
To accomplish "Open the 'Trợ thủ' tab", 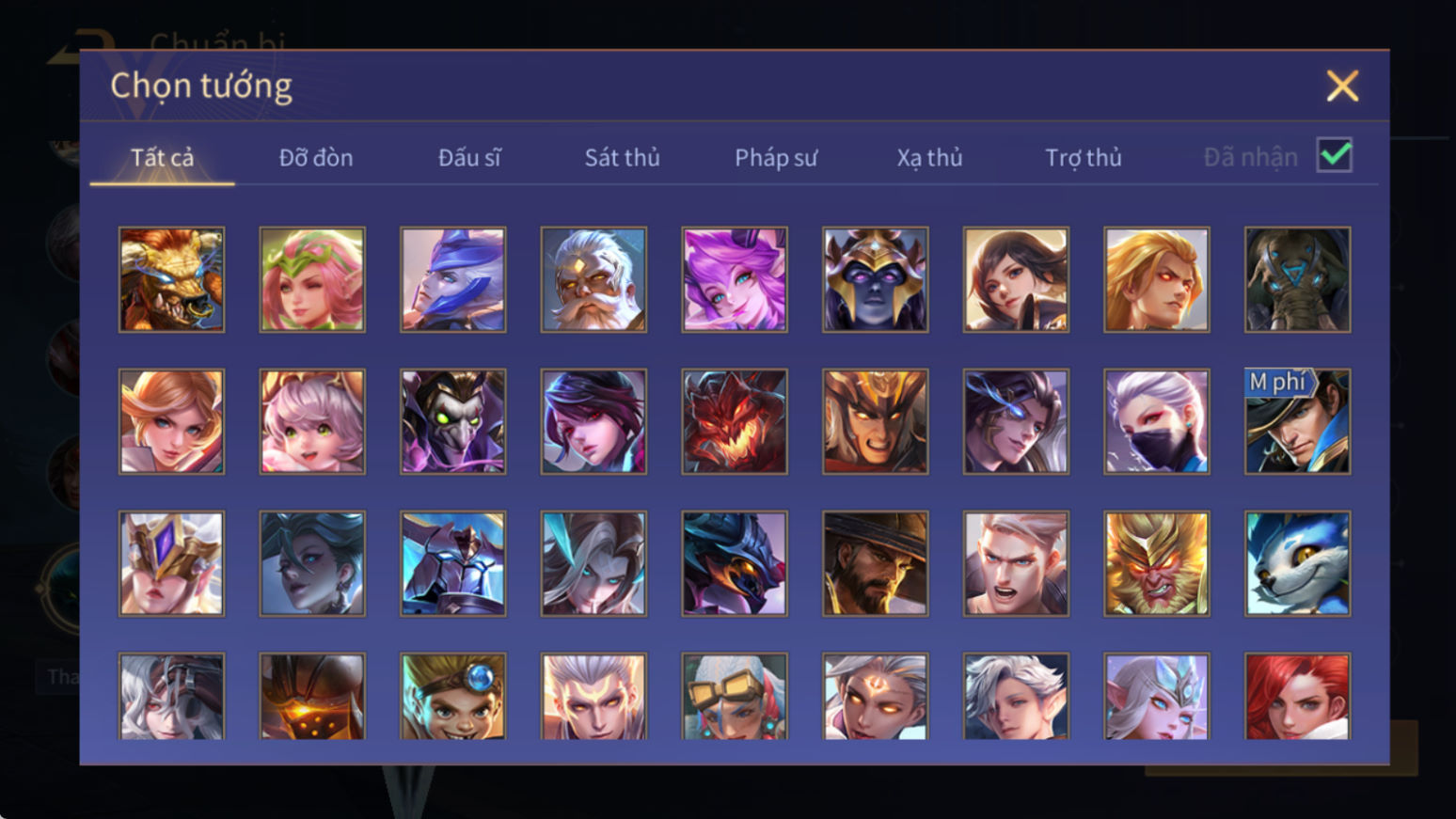I will [1083, 157].
